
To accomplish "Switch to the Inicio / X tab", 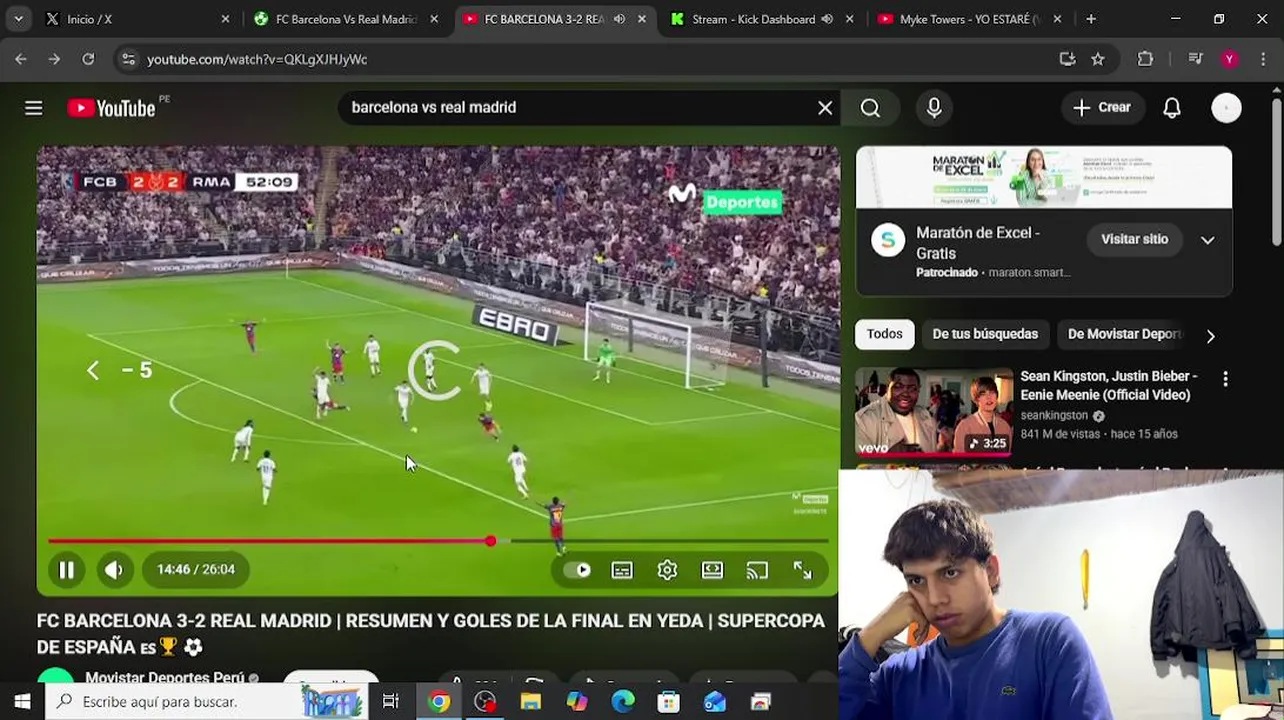I will click(x=135, y=19).
